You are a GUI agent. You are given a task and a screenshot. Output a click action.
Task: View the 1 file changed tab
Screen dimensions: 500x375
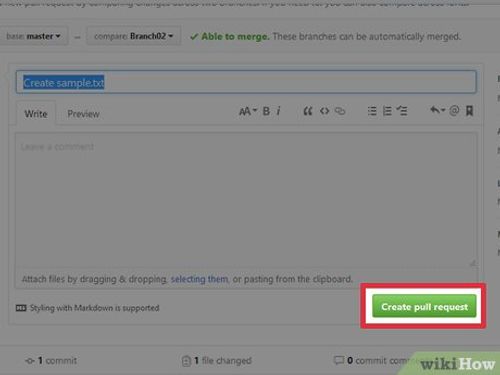[x=217, y=361]
